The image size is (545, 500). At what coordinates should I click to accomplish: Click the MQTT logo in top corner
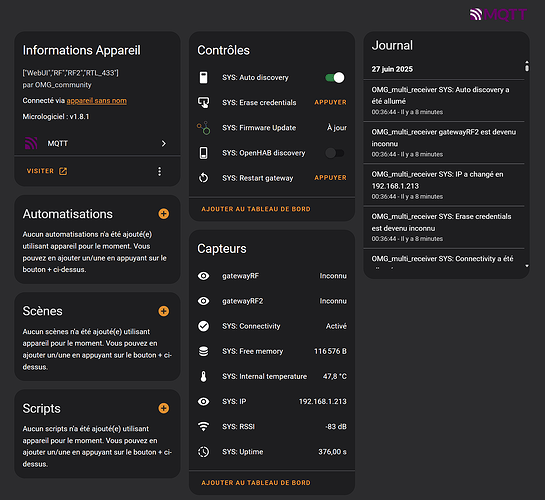coord(498,14)
